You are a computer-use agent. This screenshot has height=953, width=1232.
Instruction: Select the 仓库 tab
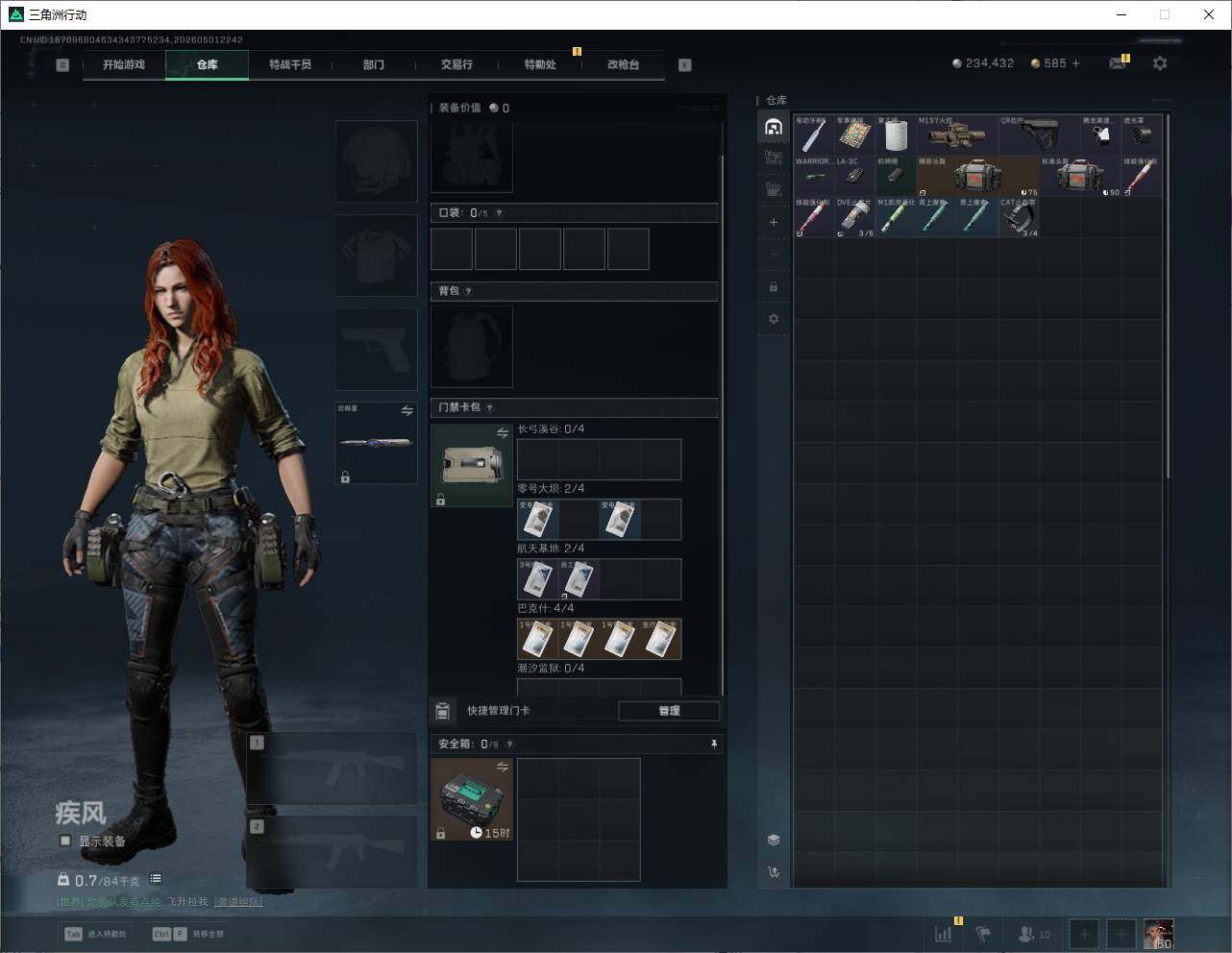208,64
